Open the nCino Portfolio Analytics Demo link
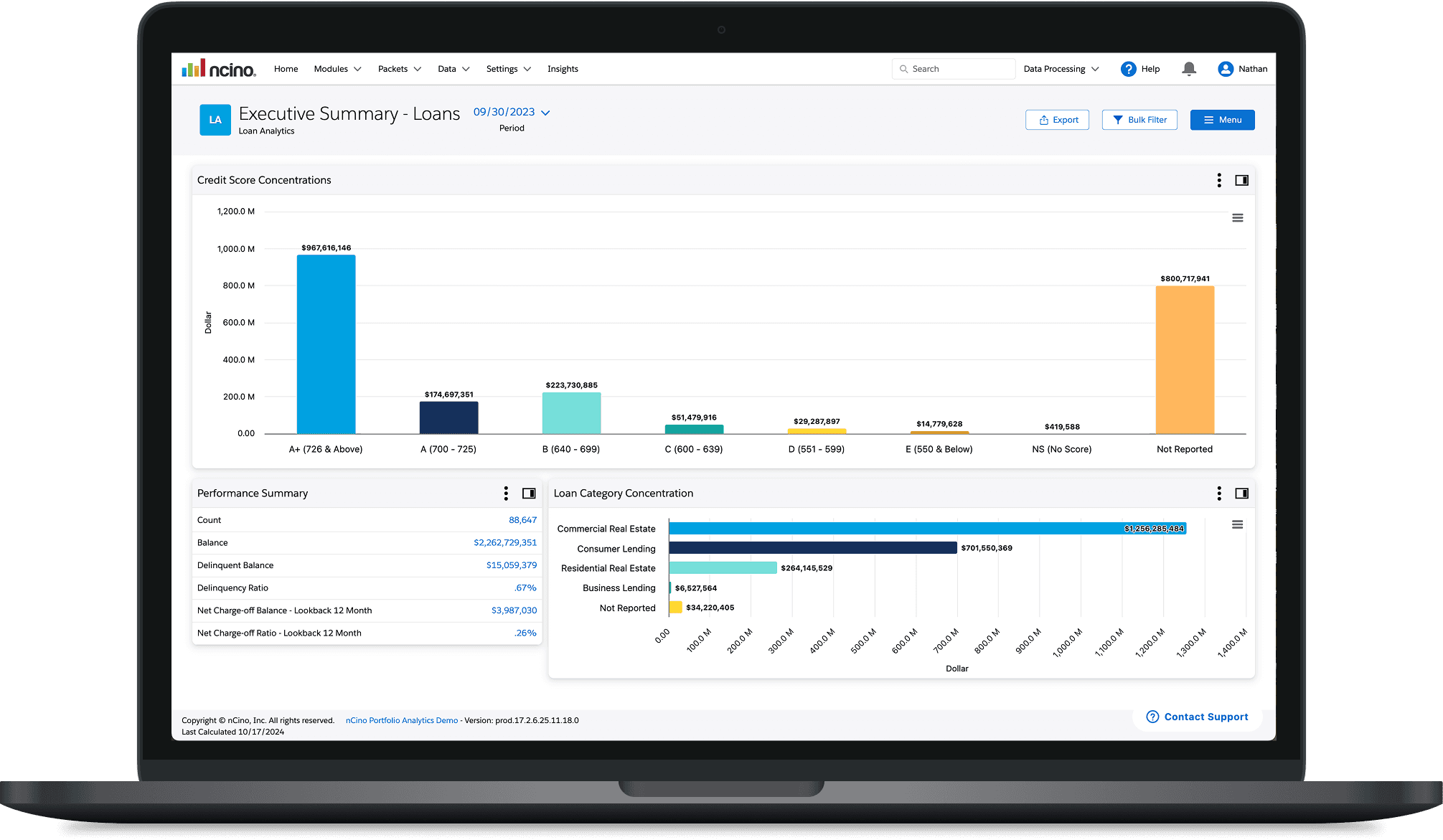This screenshot has width=1443, height=840. [402, 720]
